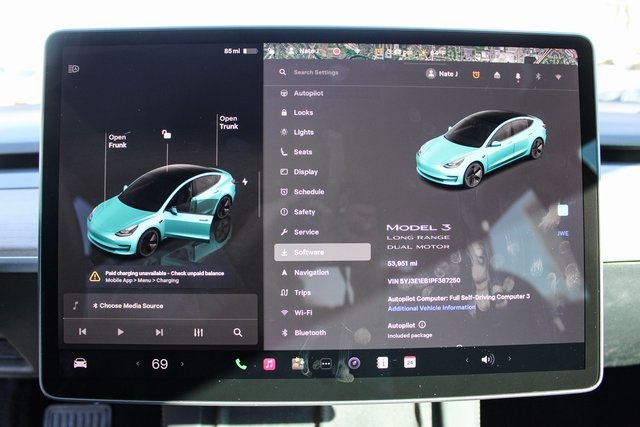
Task: Open the calendar app in the bottom bar
Action: (410, 362)
